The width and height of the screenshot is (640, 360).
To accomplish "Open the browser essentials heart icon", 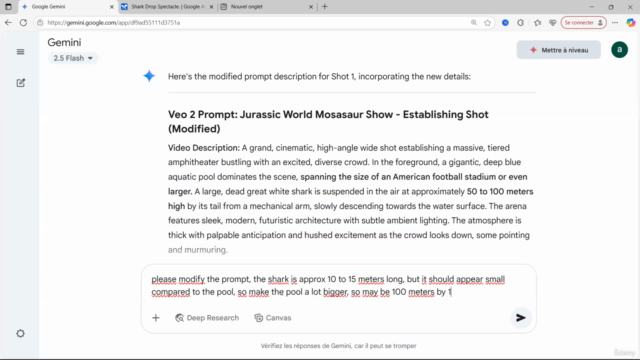I will [552, 22].
